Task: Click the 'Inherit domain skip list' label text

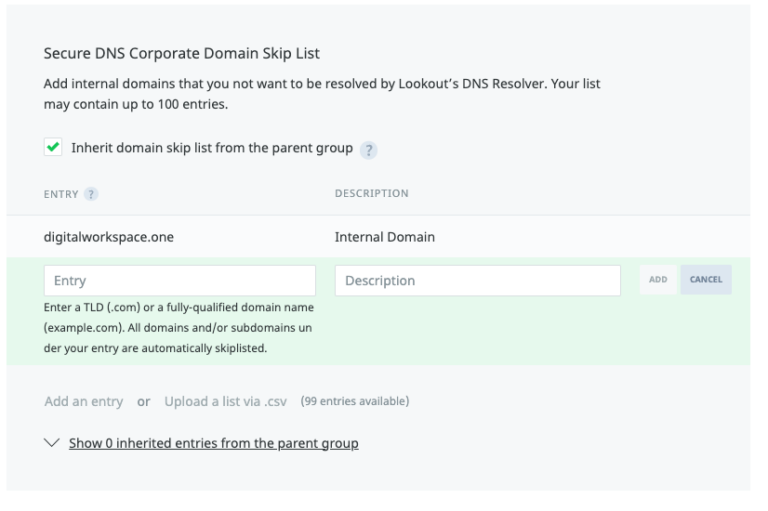Action: pyautogui.click(x=211, y=148)
